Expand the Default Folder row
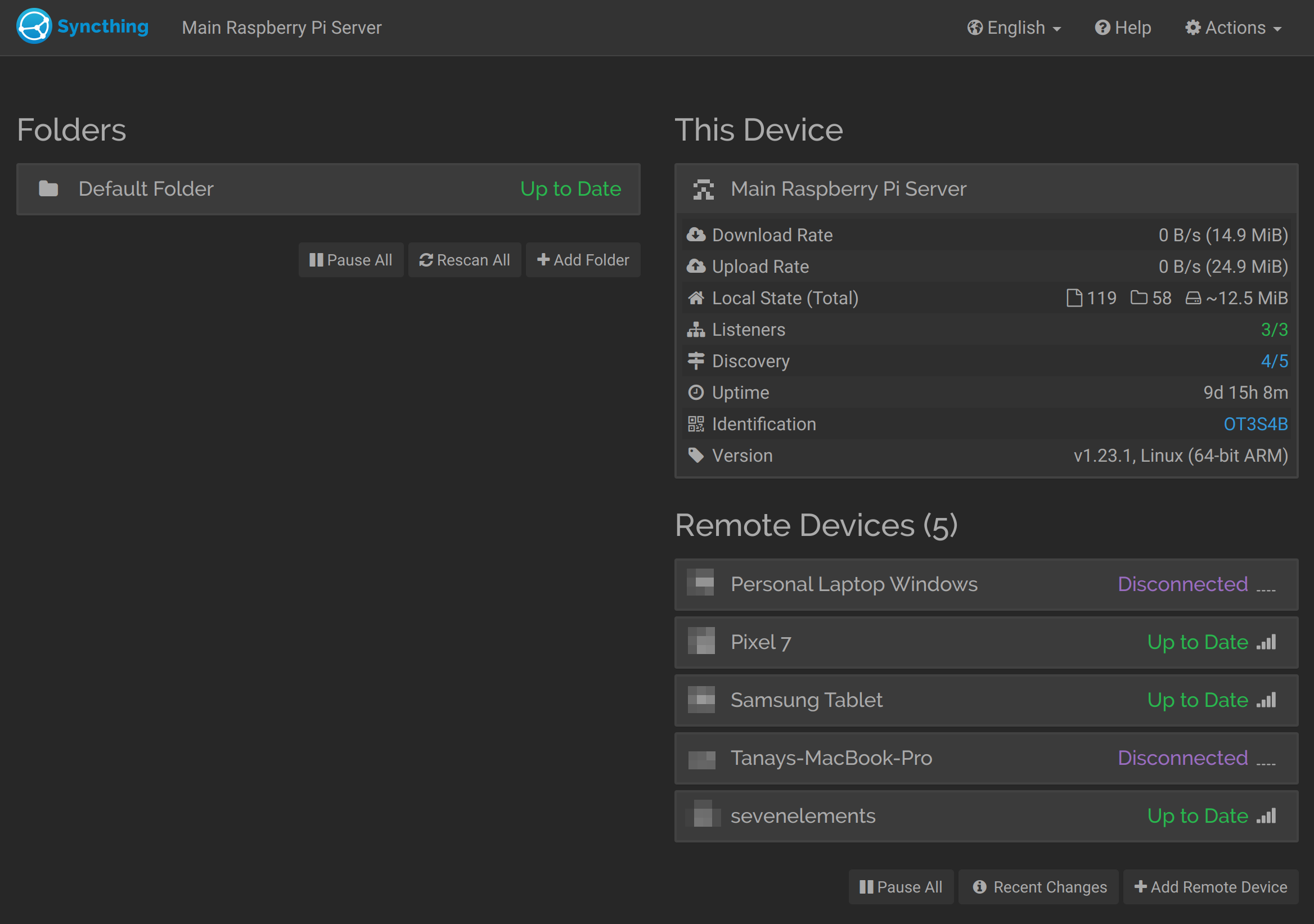The image size is (1314, 924). point(328,189)
